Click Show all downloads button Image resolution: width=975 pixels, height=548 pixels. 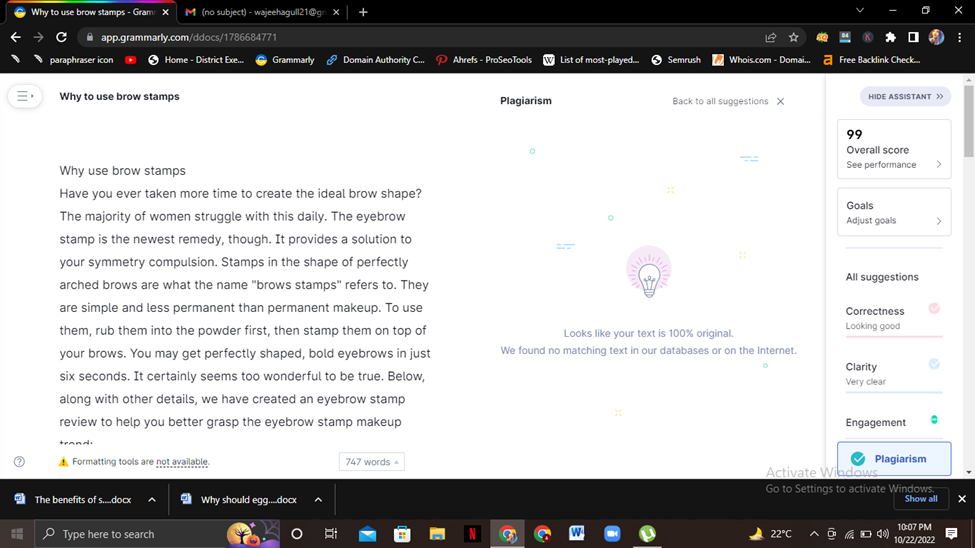[x=921, y=499]
